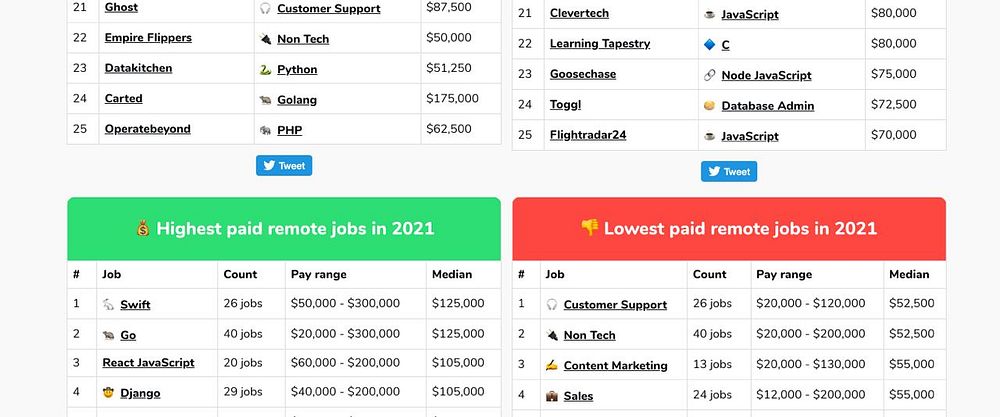Open the React JavaScript job link
Image resolution: width=1000 pixels, height=417 pixels.
point(149,363)
